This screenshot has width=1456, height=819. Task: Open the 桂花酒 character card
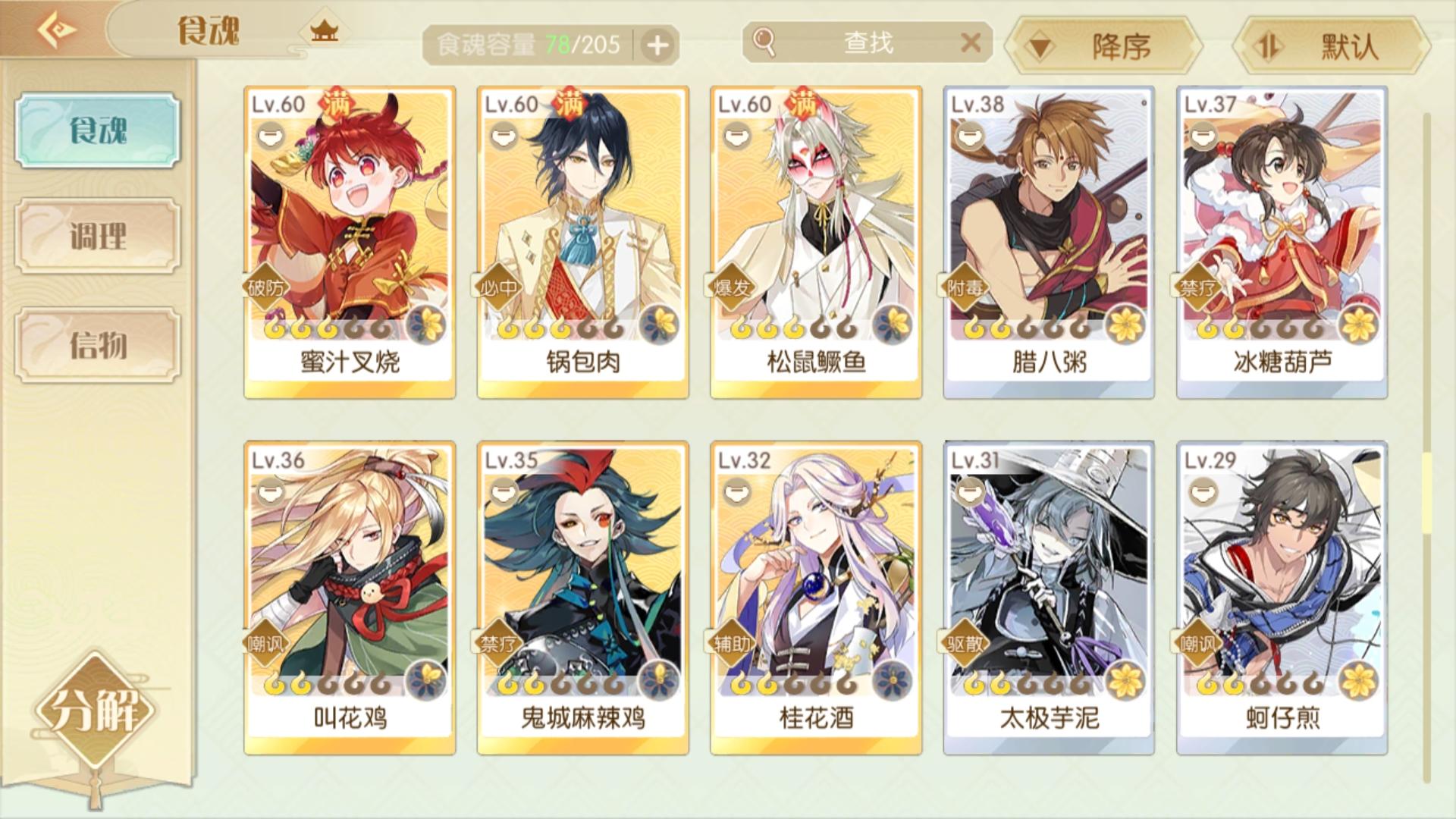coord(816,598)
